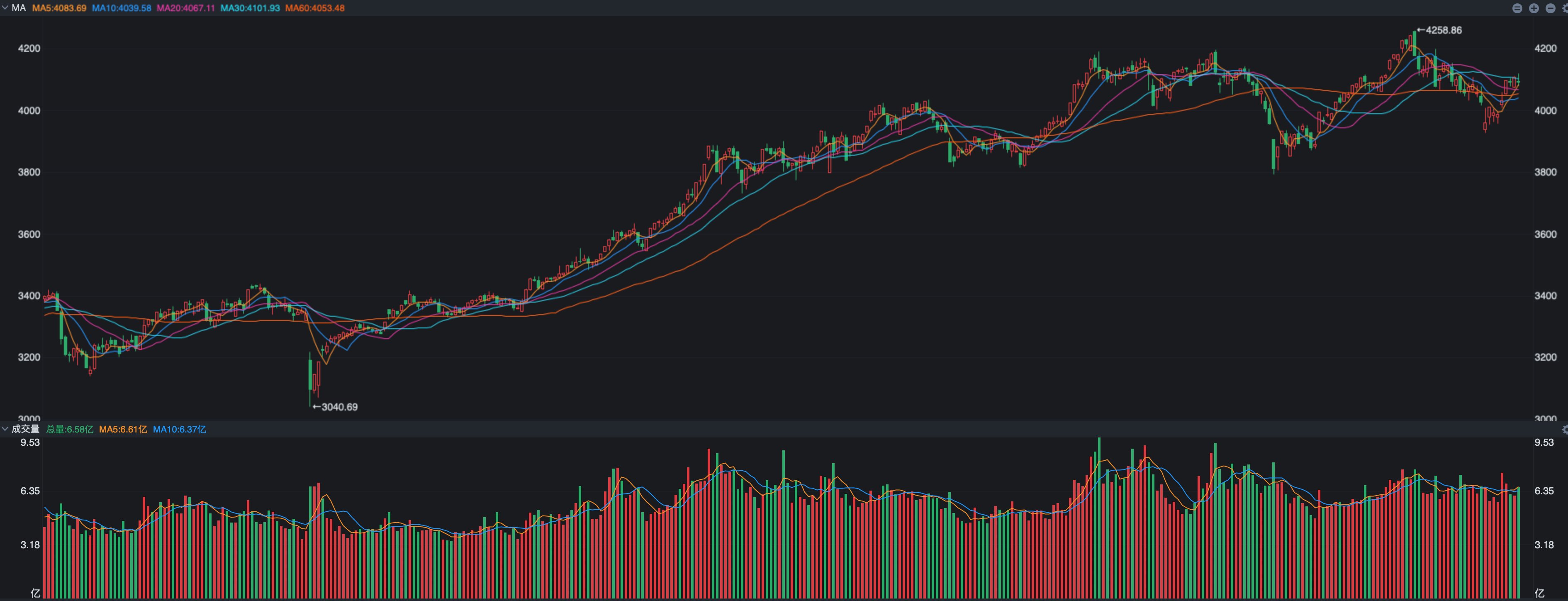Click the 4258.86 high price marker
The height and width of the screenshot is (601, 1568).
1439,30
